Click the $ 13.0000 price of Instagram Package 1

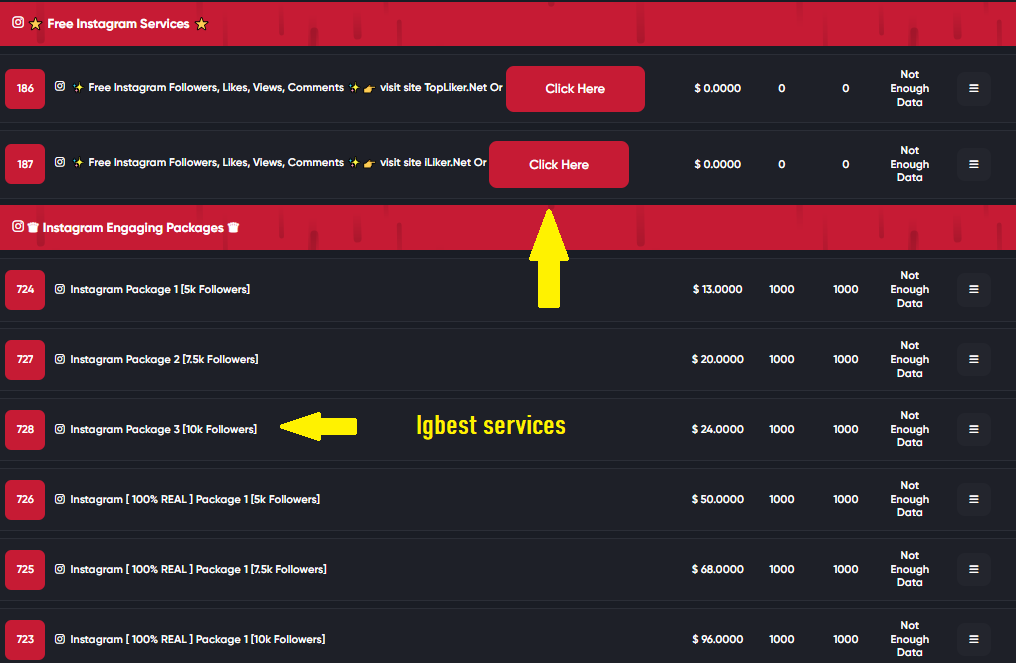pyautogui.click(x=717, y=289)
